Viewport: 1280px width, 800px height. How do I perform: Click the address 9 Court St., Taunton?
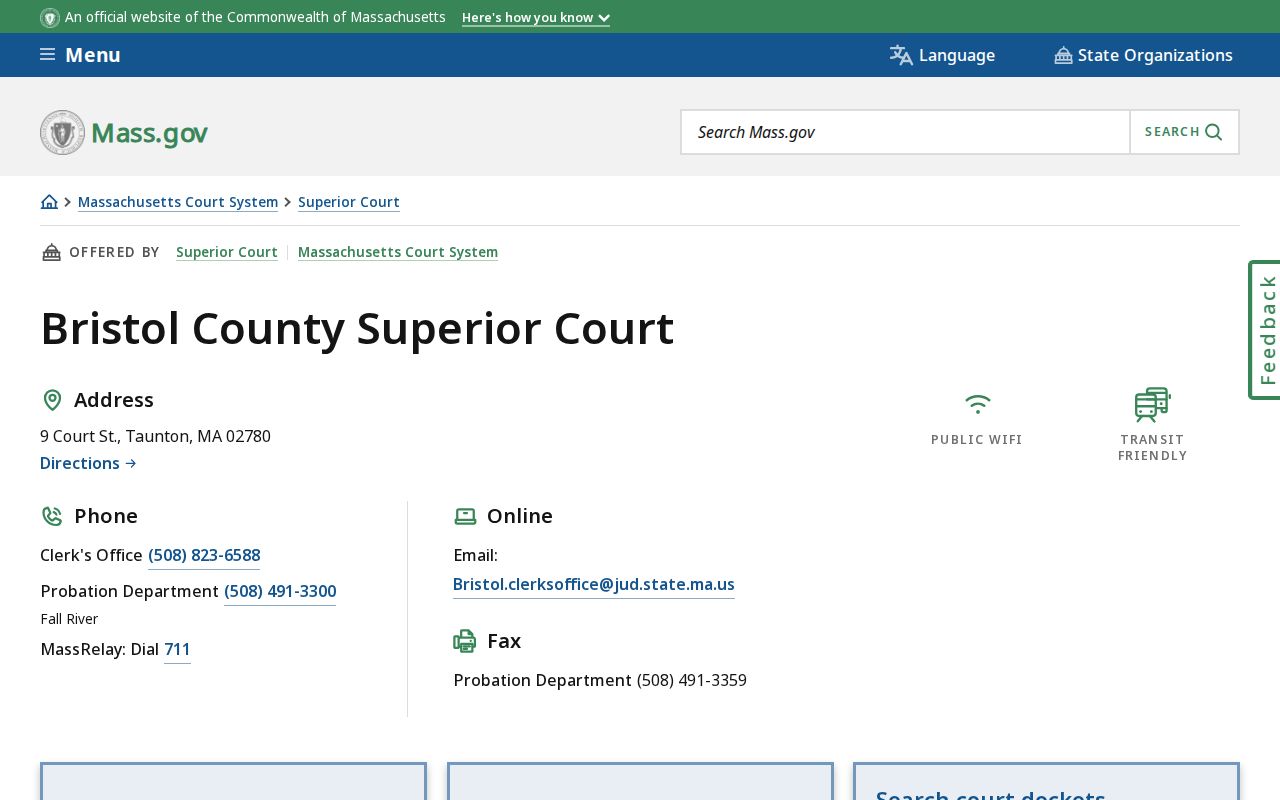(155, 436)
